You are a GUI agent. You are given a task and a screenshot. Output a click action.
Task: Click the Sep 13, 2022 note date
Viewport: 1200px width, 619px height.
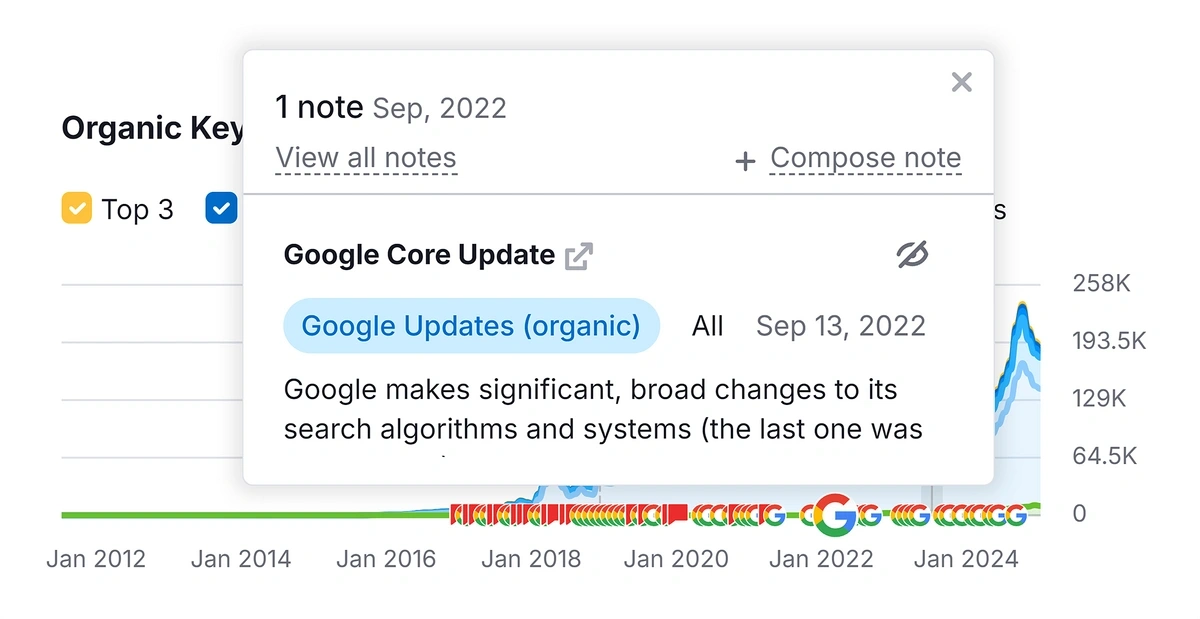[841, 326]
